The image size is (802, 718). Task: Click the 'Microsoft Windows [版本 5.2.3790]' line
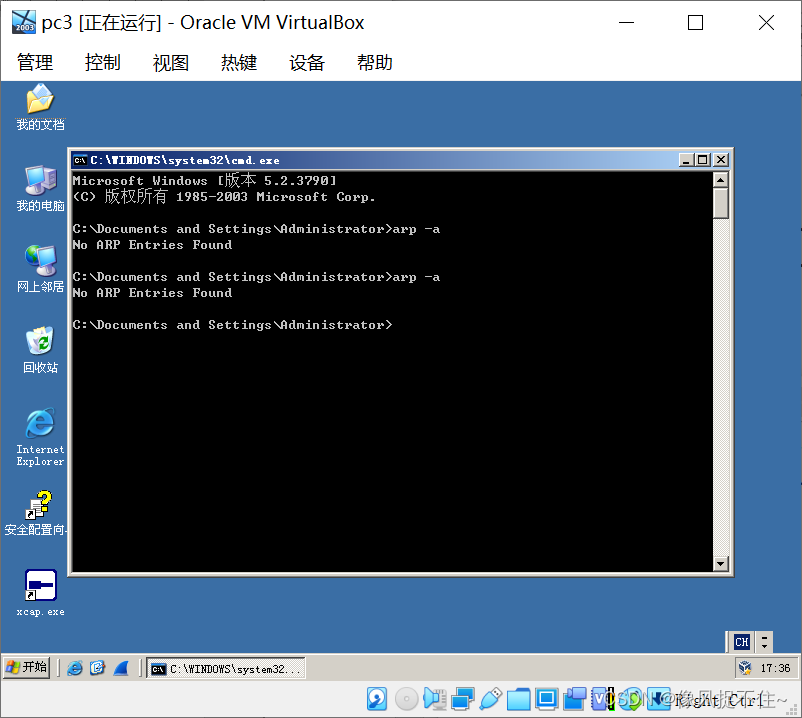pos(205,181)
